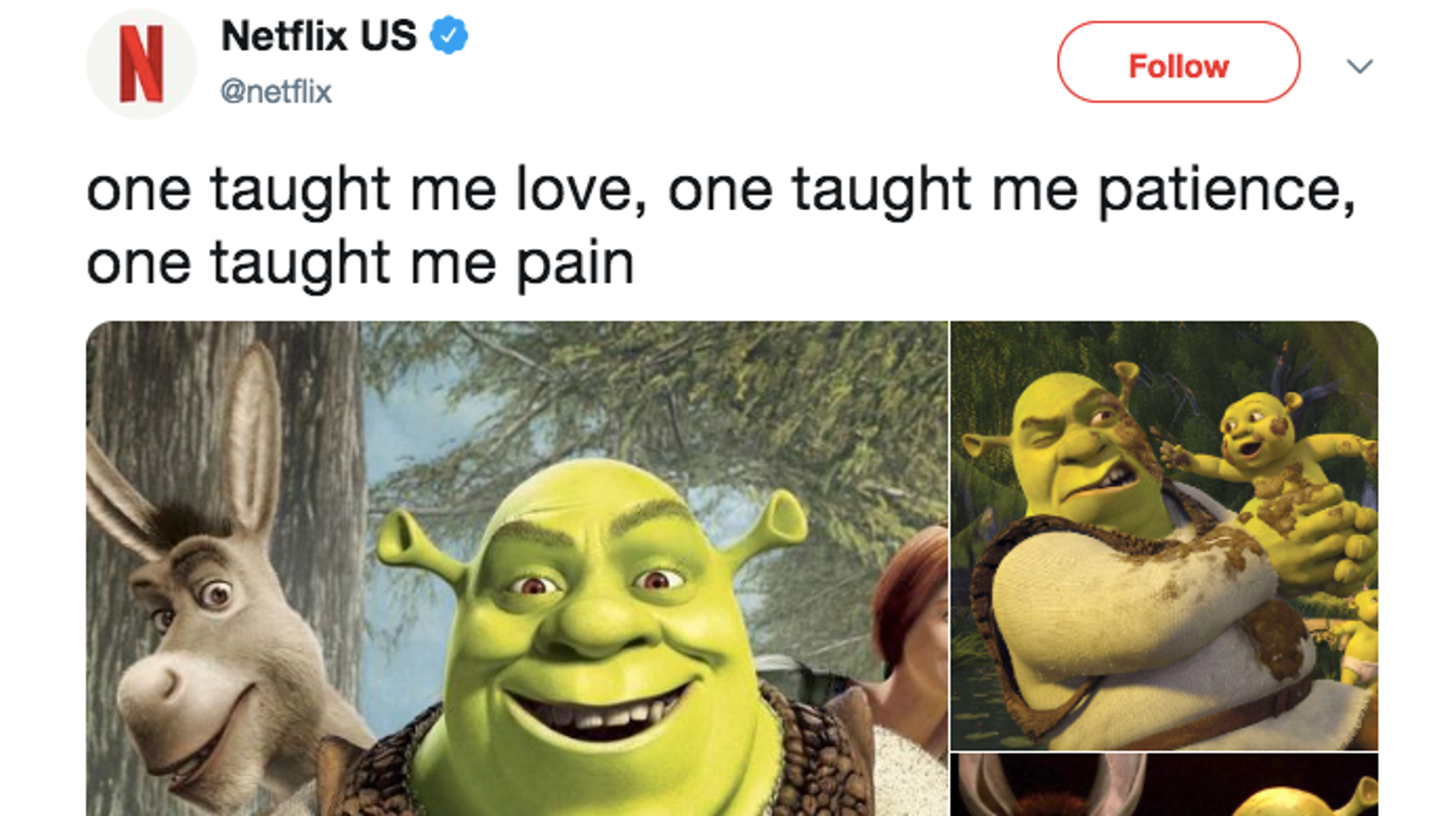Open the Netflix US display name
The height and width of the screenshot is (816, 1456).
(x=319, y=36)
